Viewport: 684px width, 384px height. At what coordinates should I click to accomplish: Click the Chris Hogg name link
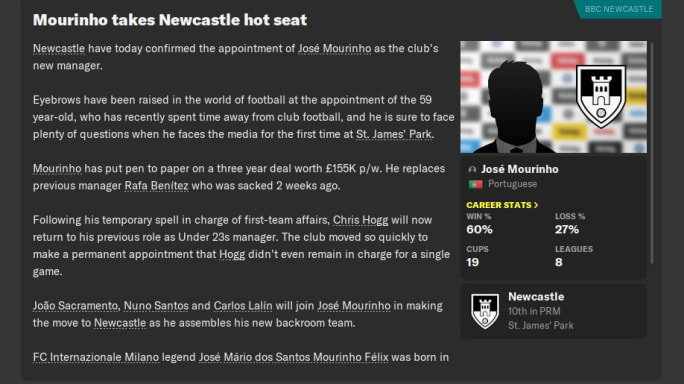(x=360, y=220)
